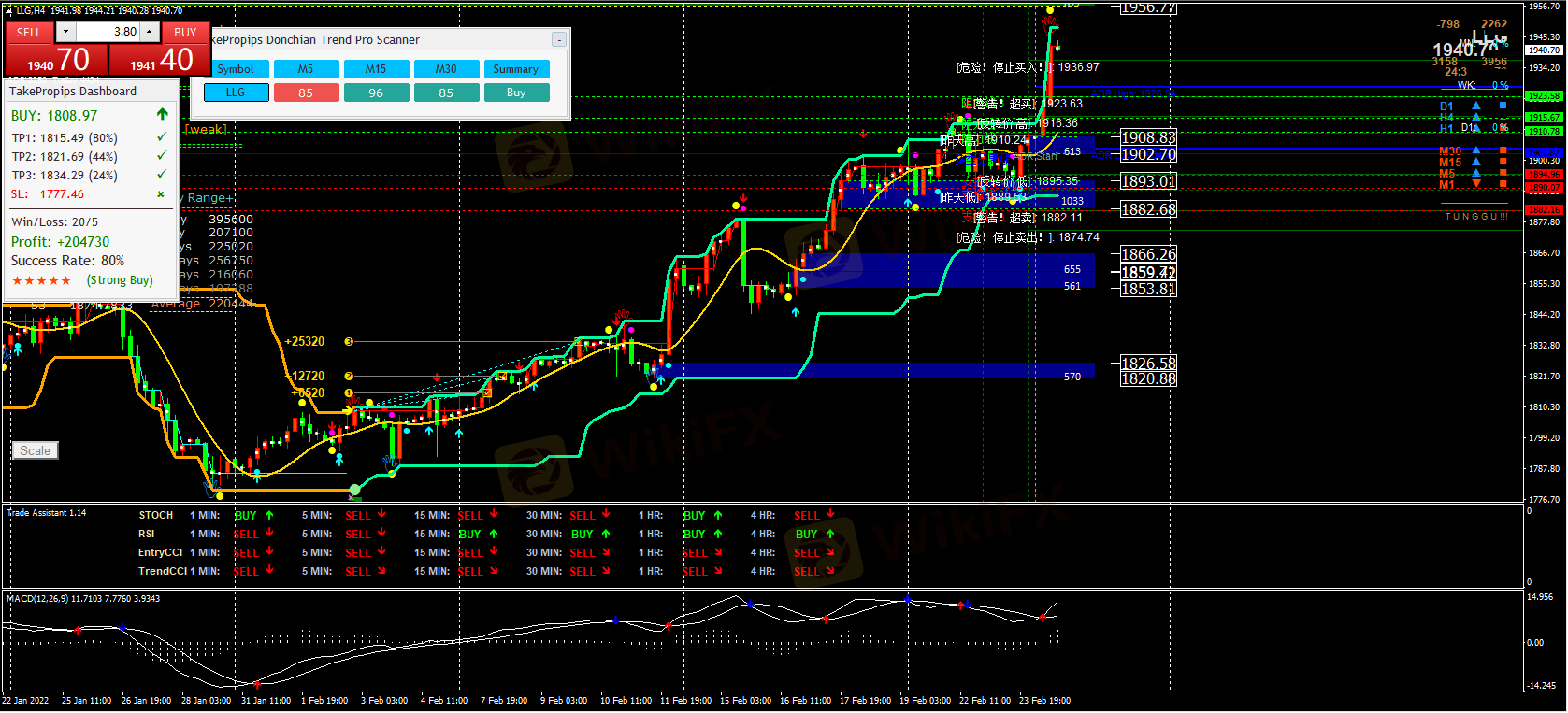The image size is (1568, 713).
Task: Click the lot size 3.80 field
Action: (x=108, y=32)
